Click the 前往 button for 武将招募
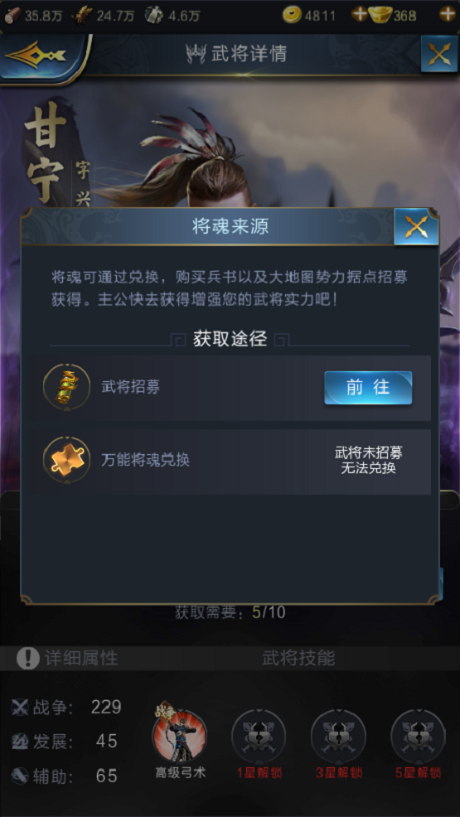 [x=368, y=388]
